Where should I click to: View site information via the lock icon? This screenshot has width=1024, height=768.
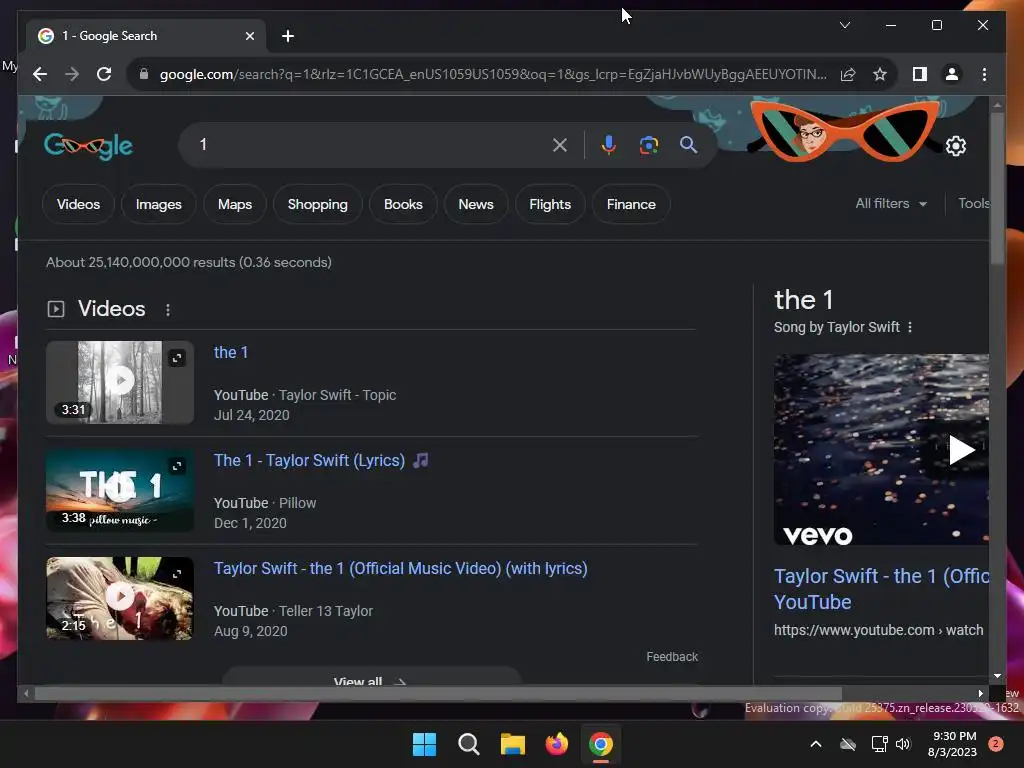(x=144, y=74)
